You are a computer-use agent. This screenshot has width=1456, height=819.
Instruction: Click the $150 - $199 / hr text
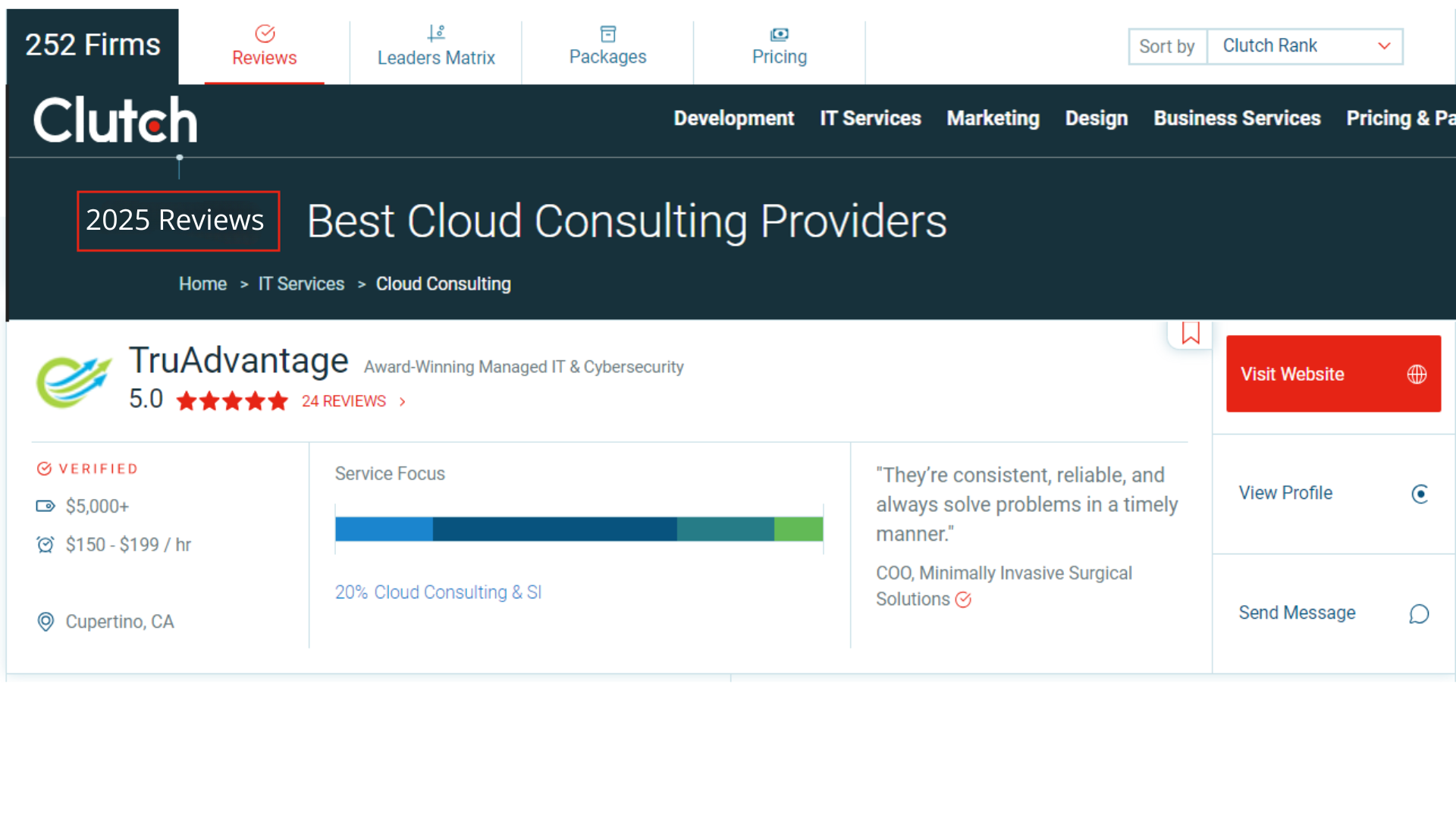(128, 544)
